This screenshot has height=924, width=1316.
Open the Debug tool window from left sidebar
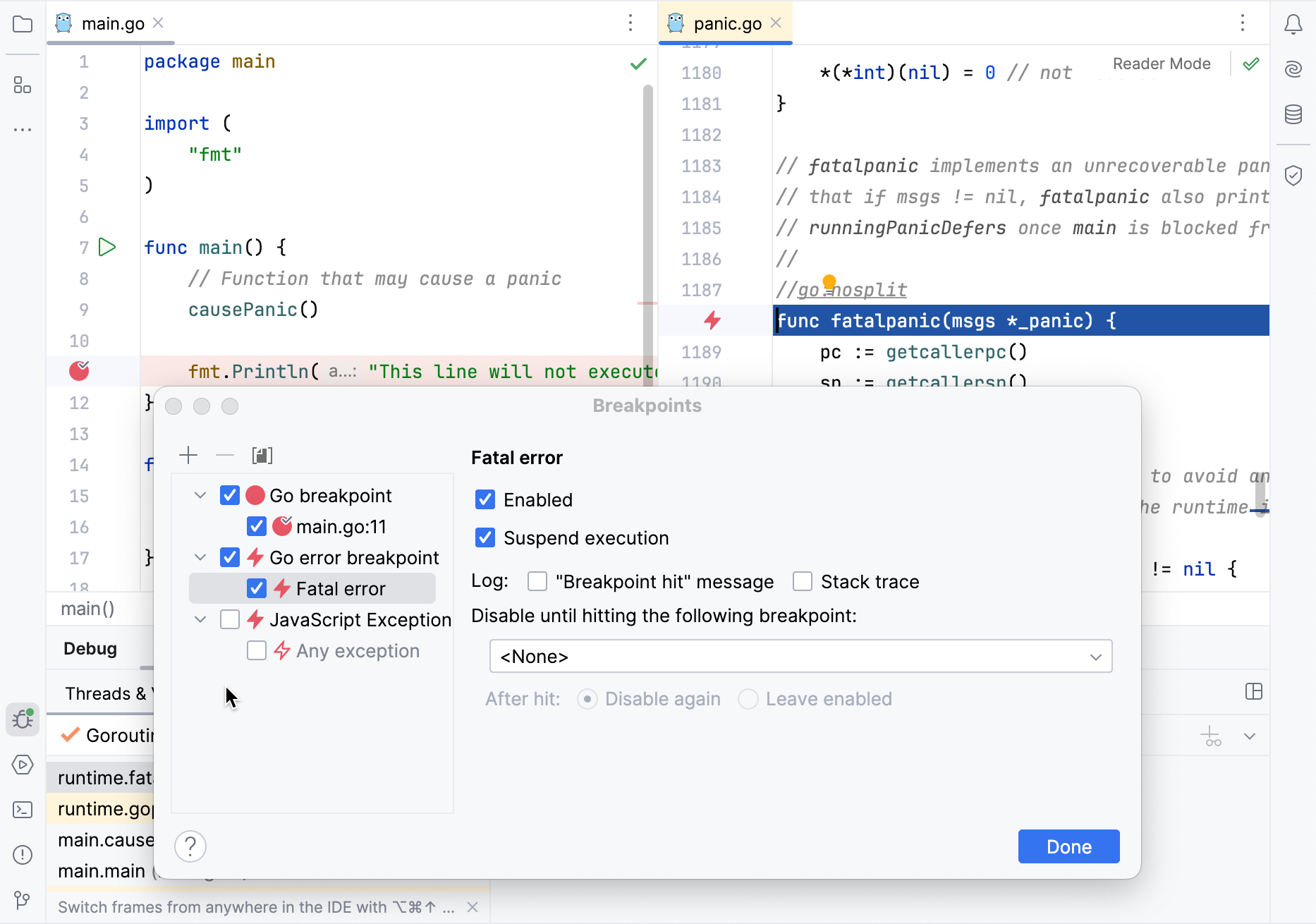(22, 719)
